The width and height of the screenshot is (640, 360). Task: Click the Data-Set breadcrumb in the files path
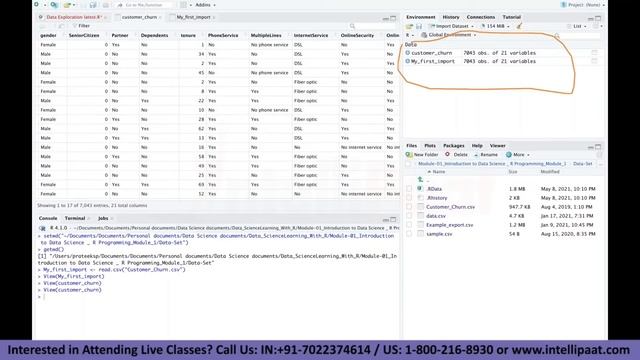tap(582, 164)
